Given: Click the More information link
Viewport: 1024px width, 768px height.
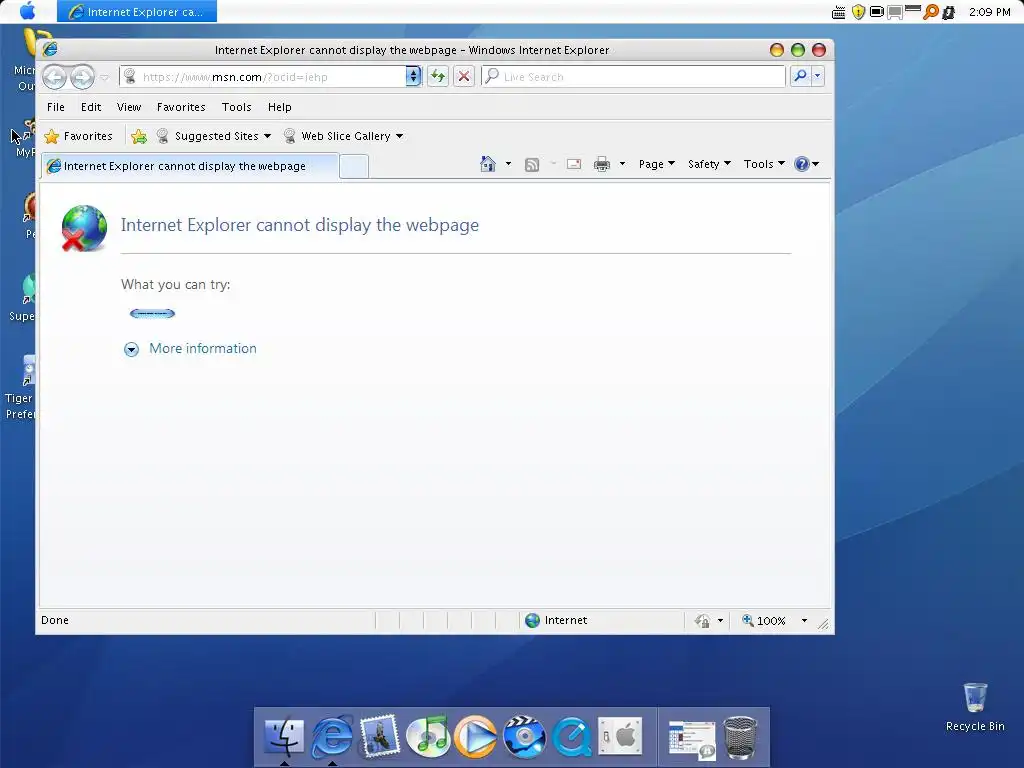Looking at the screenshot, I should (x=202, y=348).
